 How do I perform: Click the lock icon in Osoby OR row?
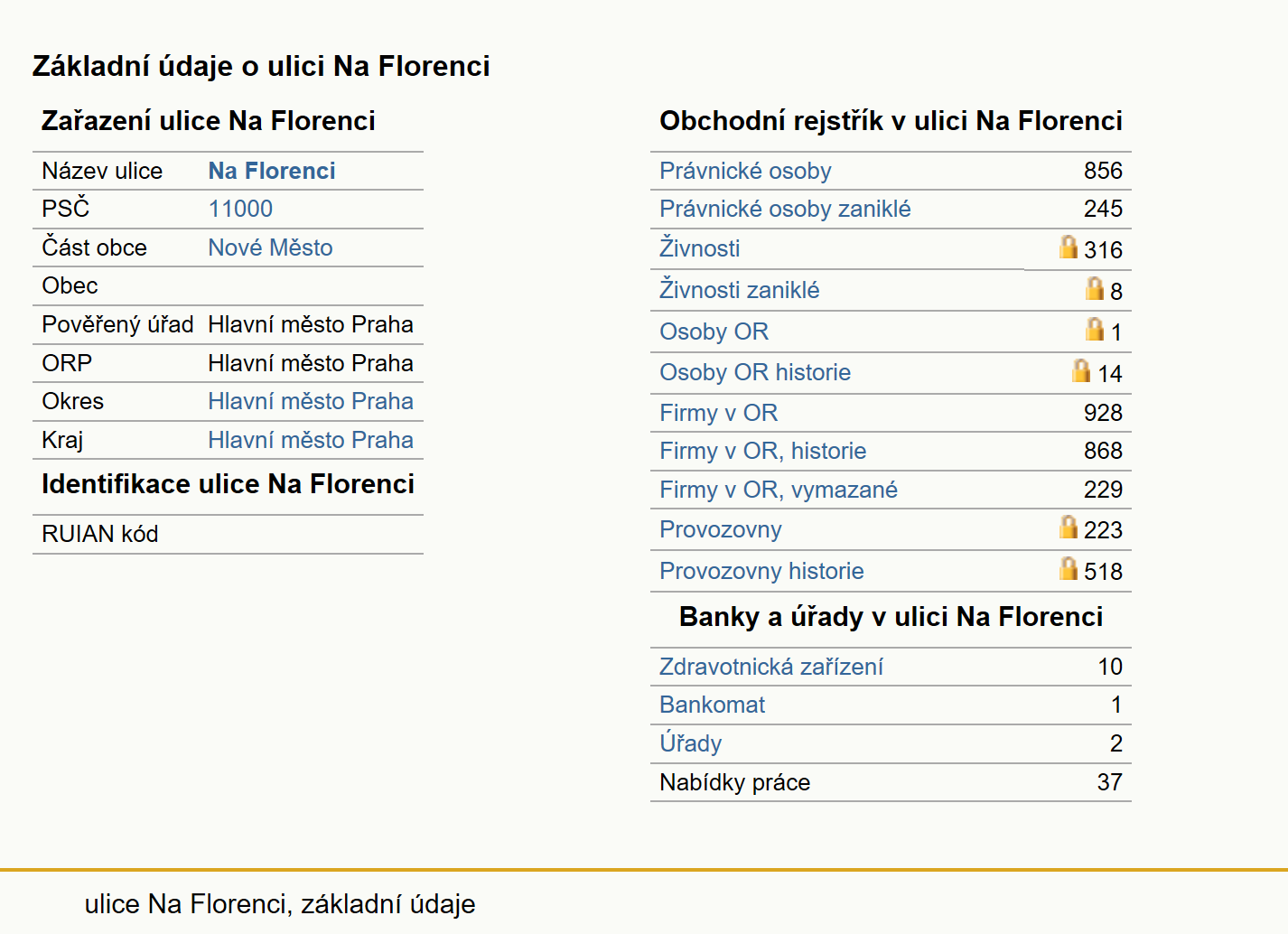point(1095,329)
